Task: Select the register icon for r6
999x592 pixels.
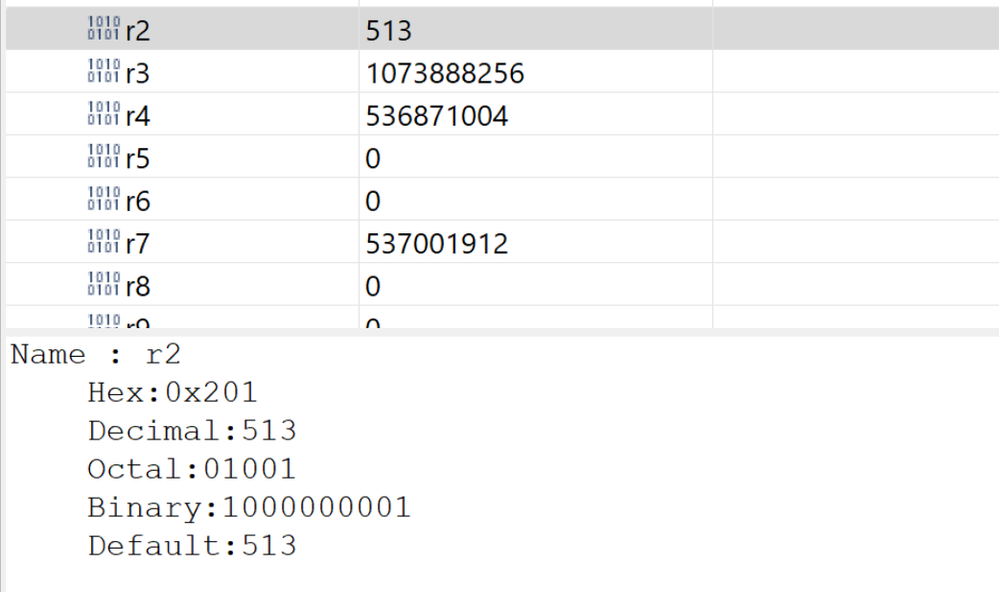Action: pos(103,201)
